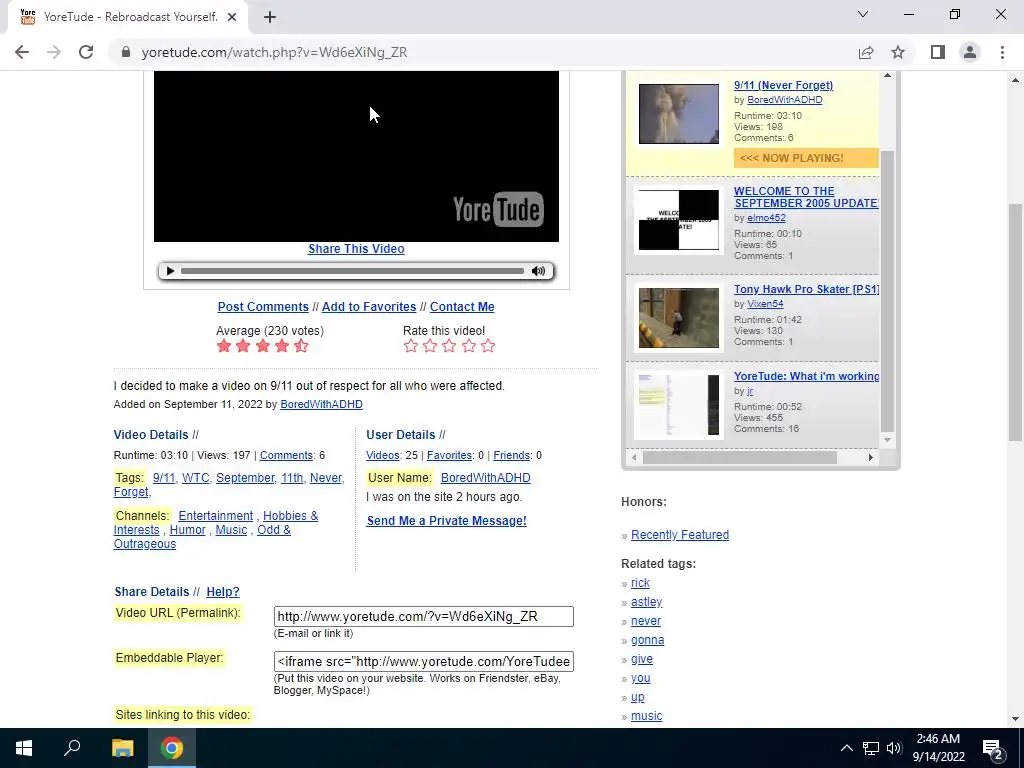
Task: Open the 9/11 (Never Forget) video thumbnail
Action: pos(679,114)
